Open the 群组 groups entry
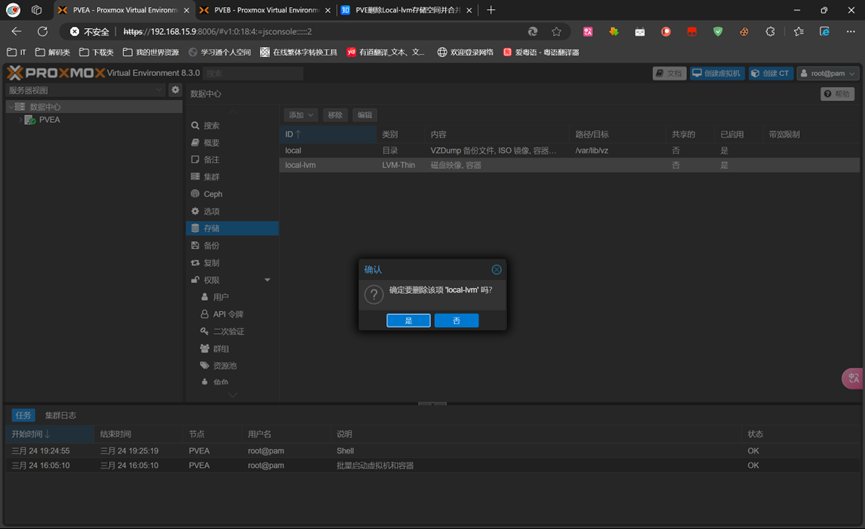Viewport: 865px width, 529px height. pyautogui.click(x=232, y=349)
